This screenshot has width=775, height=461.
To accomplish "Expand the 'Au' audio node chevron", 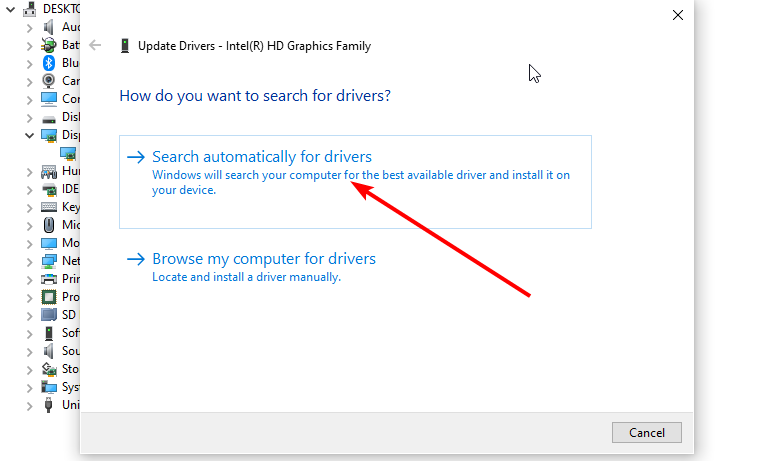I will [x=29, y=28].
